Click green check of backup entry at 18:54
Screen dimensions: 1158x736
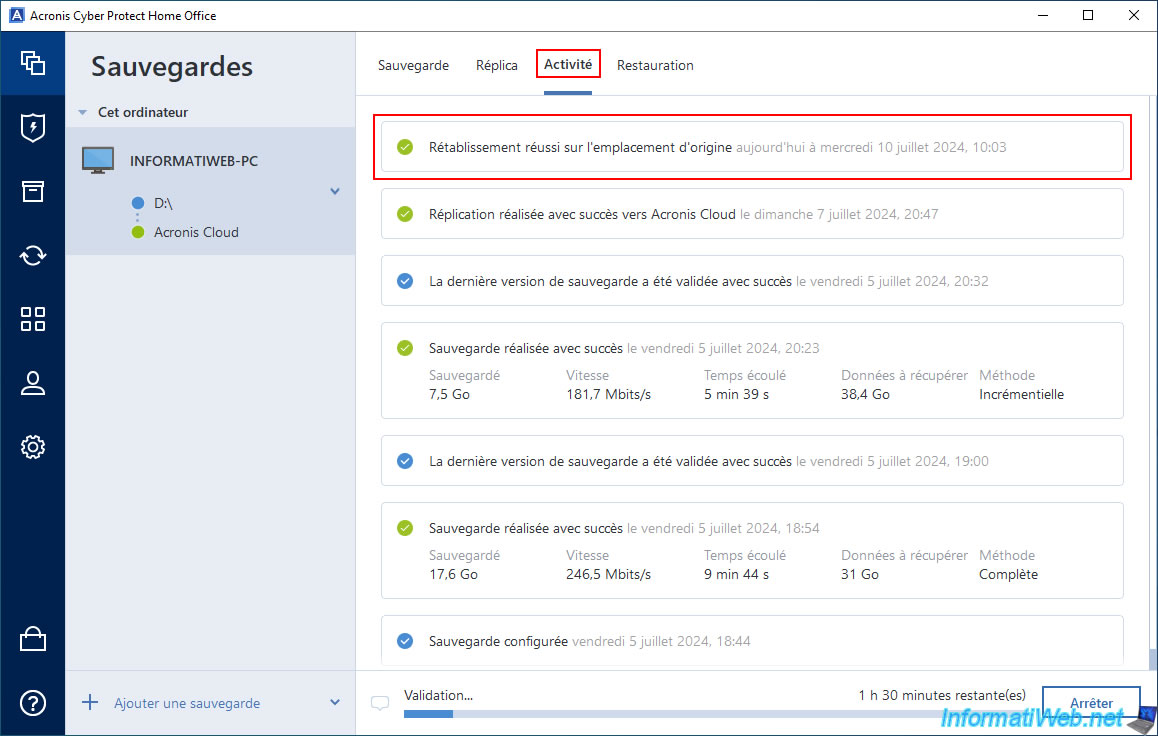[405, 528]
